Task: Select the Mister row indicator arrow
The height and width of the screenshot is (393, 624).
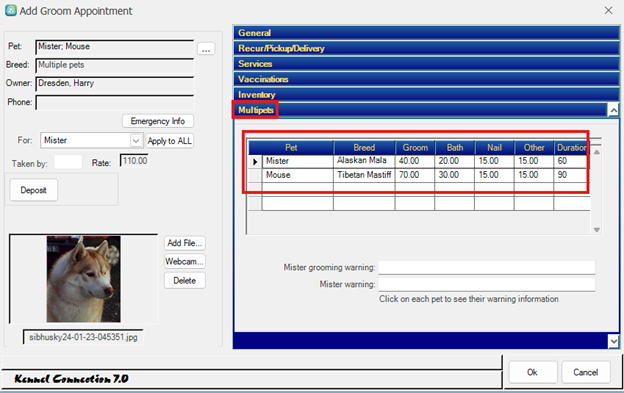Action: tap(255, 161)
